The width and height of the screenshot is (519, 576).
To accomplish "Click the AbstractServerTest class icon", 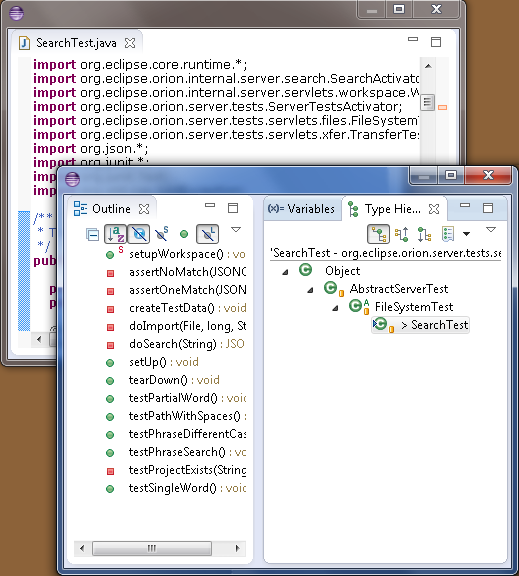I will coord(333,289).
